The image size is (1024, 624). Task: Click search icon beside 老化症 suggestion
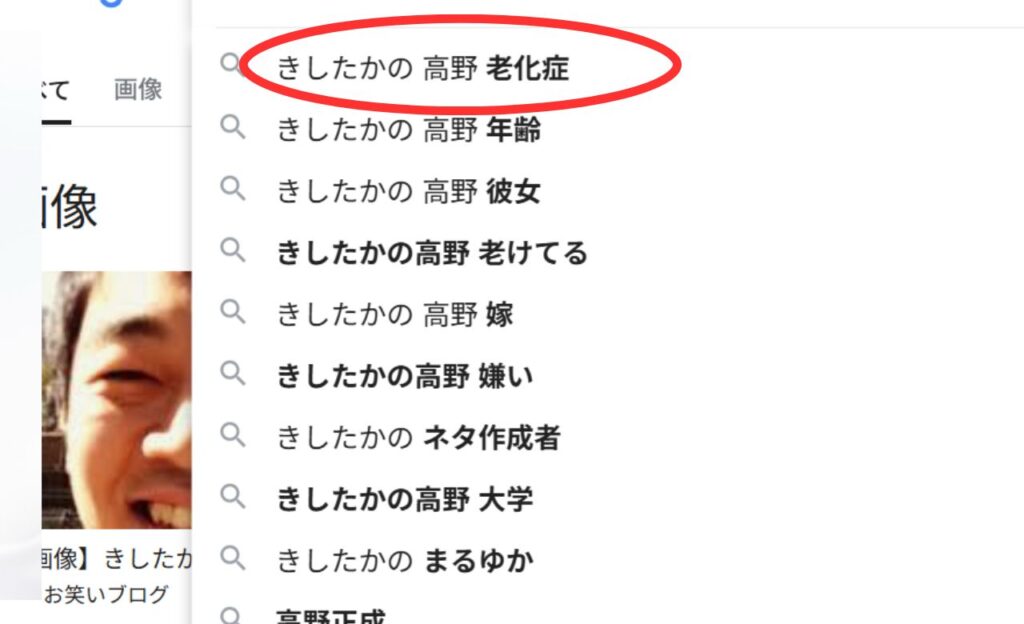click(231, 64)
